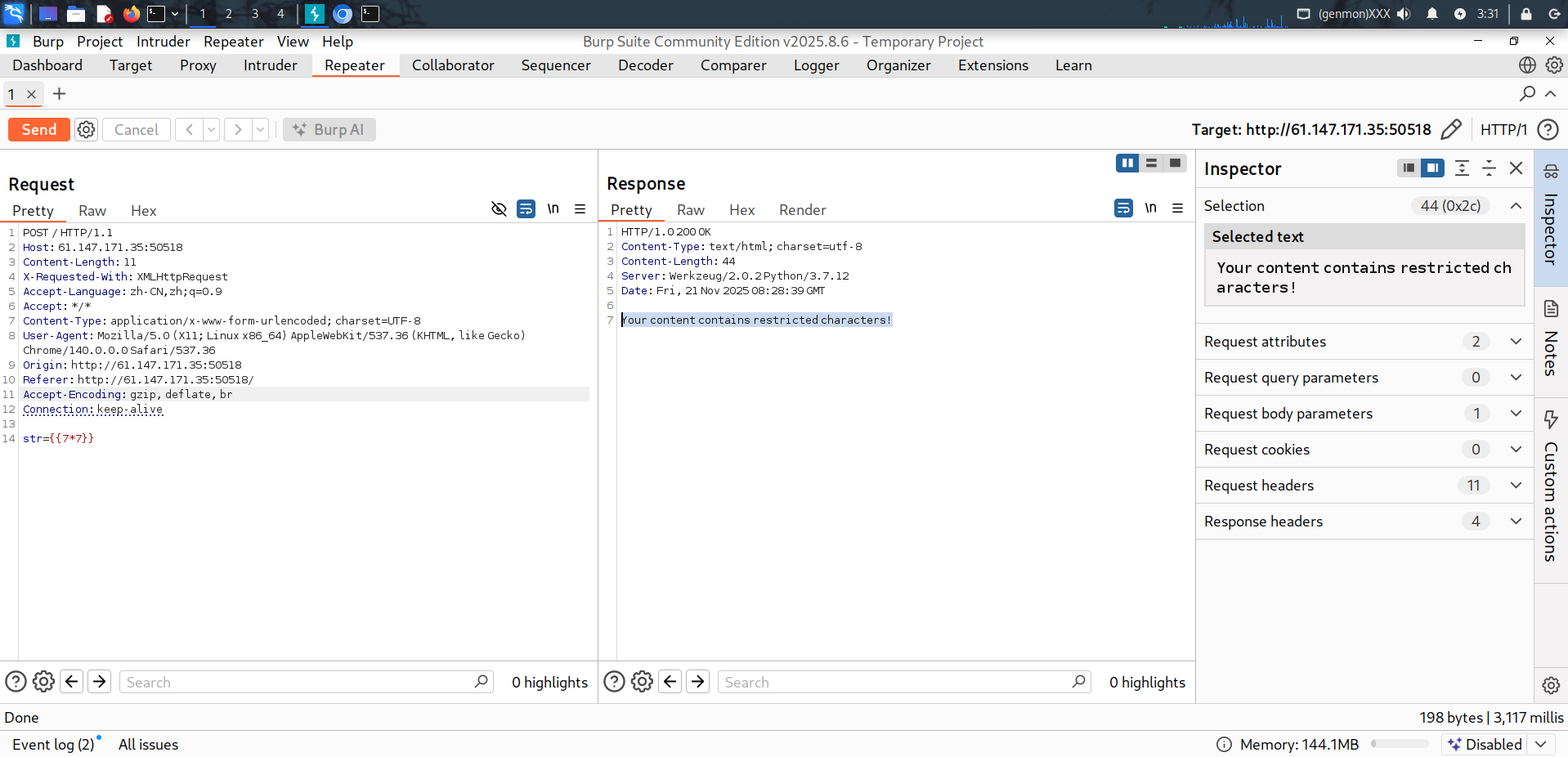Click memory usage bar in status bar
Screen dimensions: 1568x757
pos(1400,744)
